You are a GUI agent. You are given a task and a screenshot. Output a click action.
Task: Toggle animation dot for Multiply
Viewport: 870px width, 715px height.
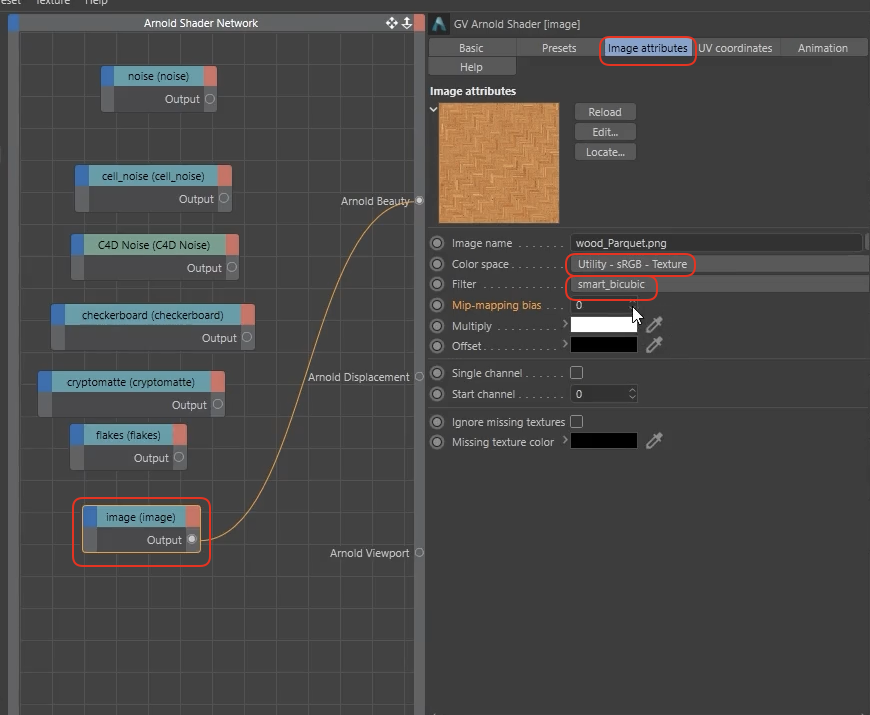(x=437, y=326)
